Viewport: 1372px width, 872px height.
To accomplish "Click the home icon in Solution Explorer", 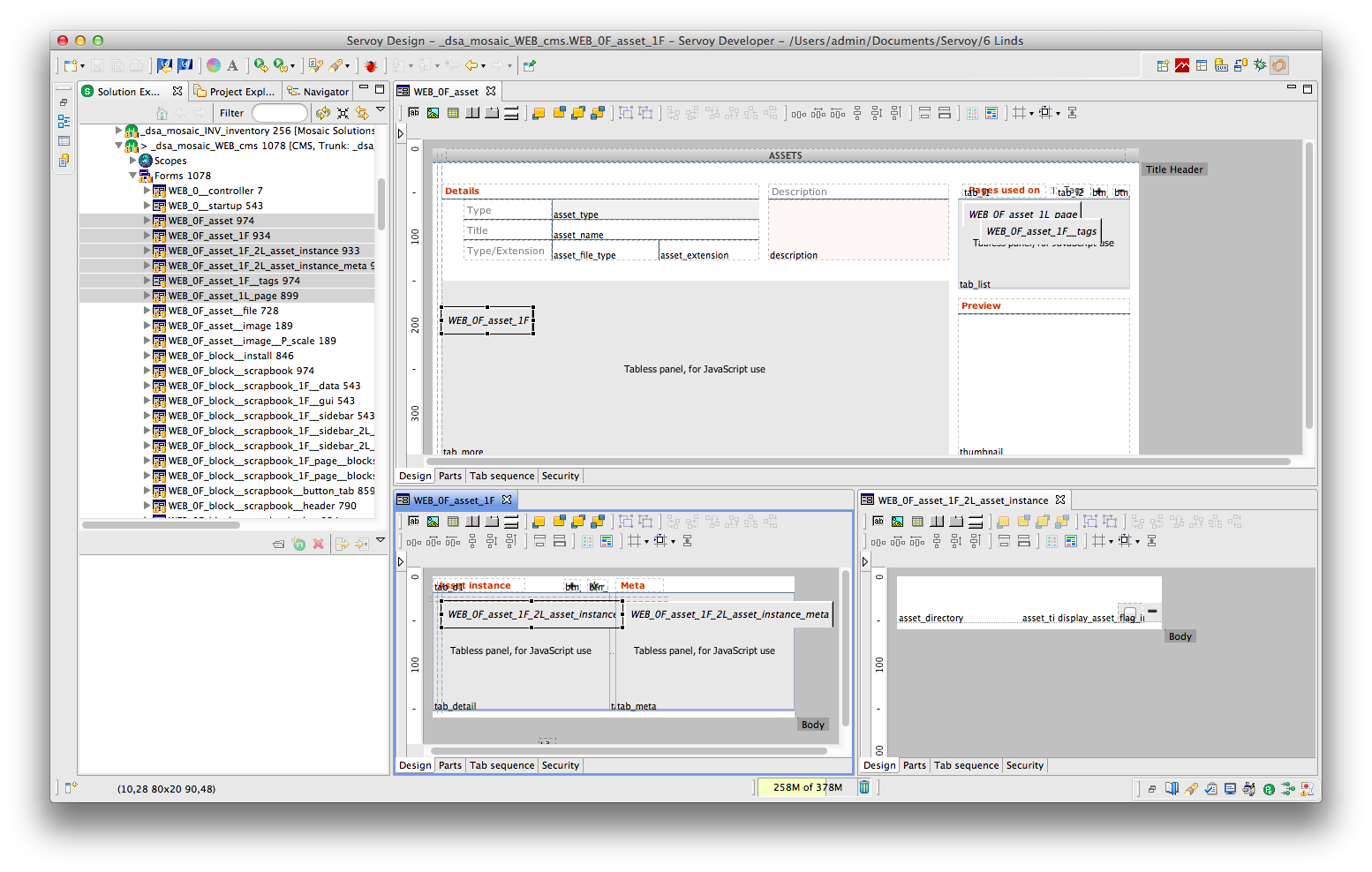I will (x=162, y=113).
